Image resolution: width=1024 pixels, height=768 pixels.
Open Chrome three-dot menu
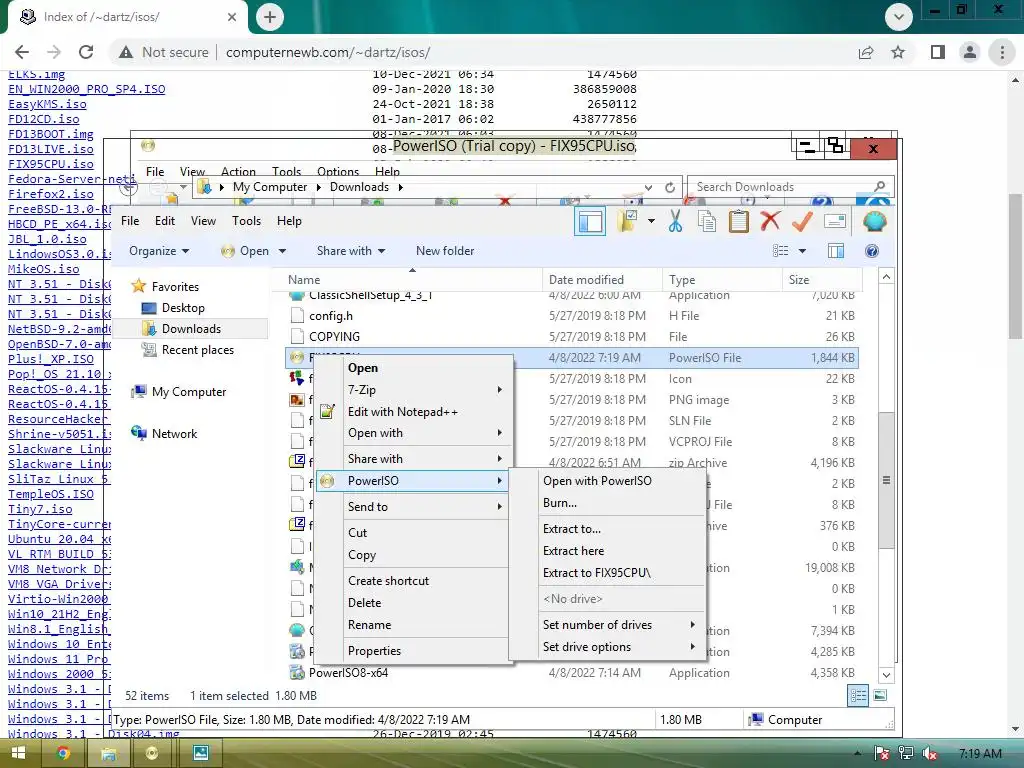point(1002,52)
